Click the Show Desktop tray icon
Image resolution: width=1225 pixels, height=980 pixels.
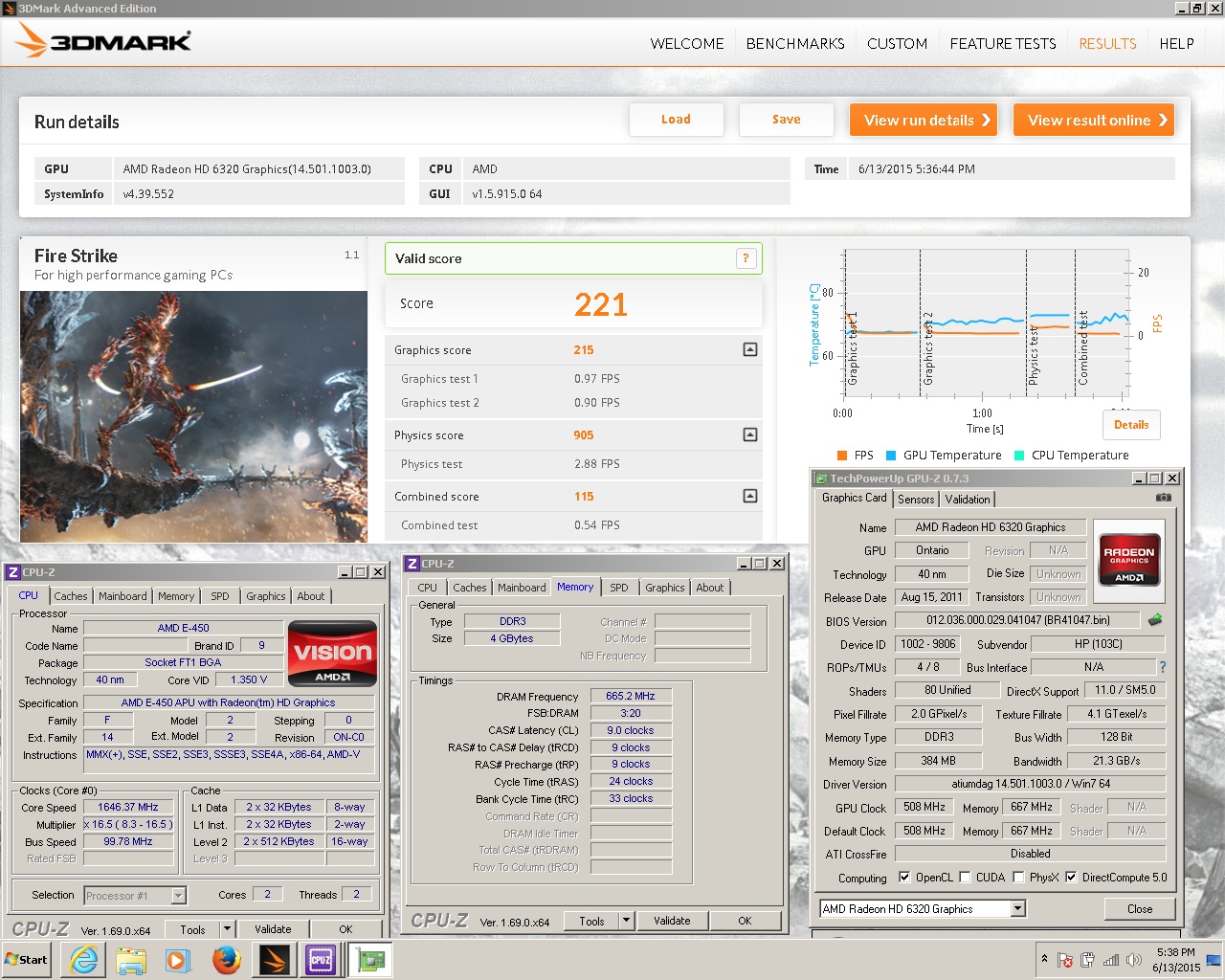1213,960
